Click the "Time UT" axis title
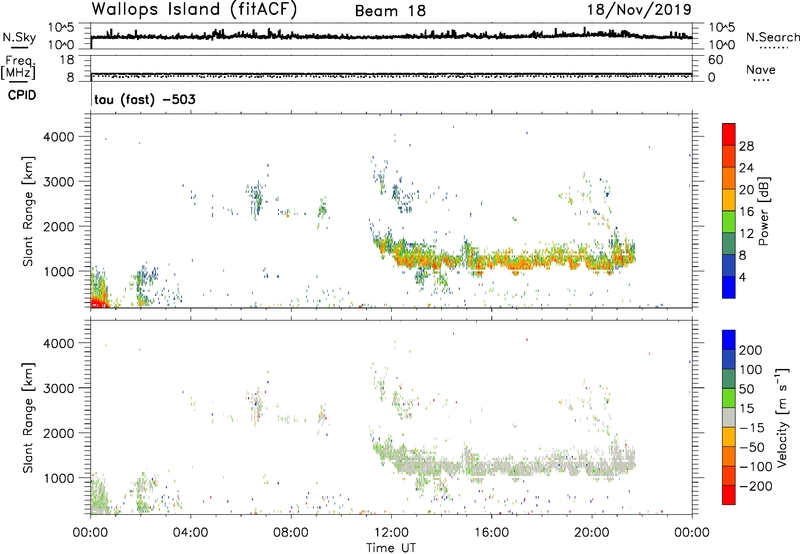The height and width of the screenshot is (554, 800). pyautogui.click(x=391, y=548)
